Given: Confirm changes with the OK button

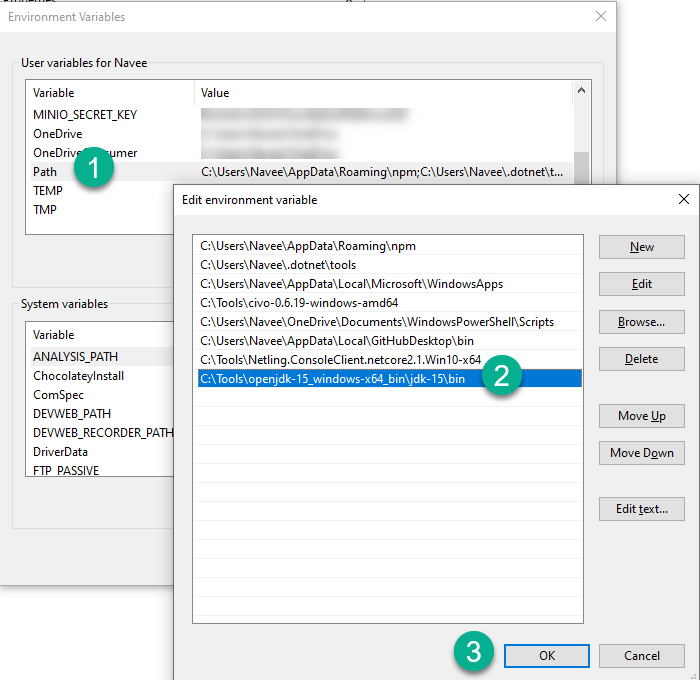Looking at the screenshot, I should click(546, 656).
